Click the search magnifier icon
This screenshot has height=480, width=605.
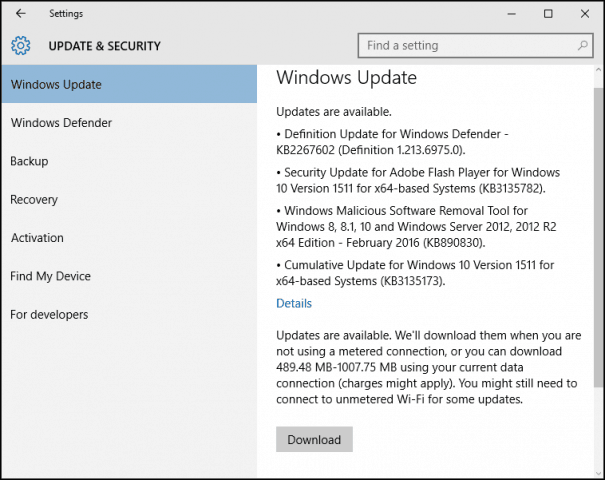coord(583,46)
